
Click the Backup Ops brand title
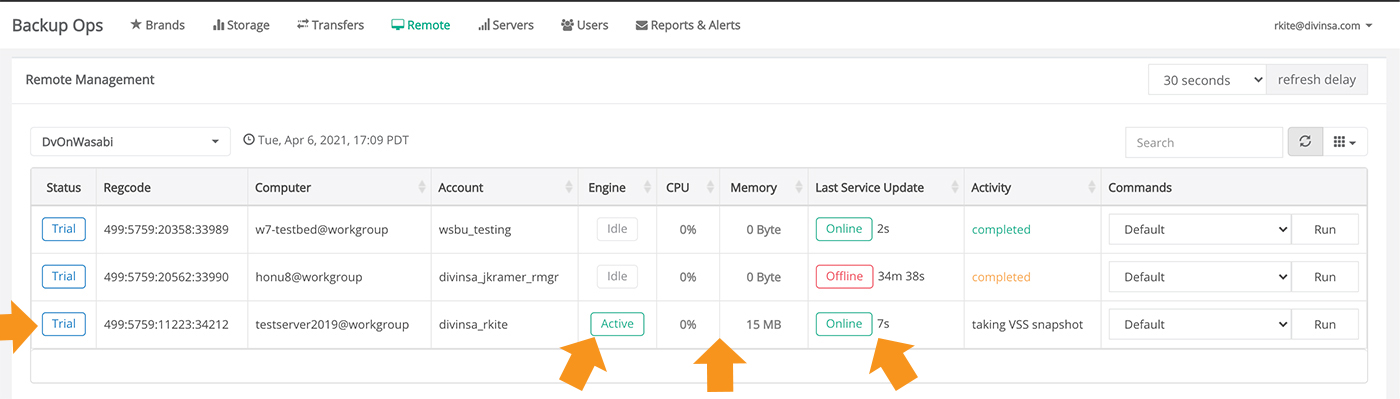(x=57, y=25)
